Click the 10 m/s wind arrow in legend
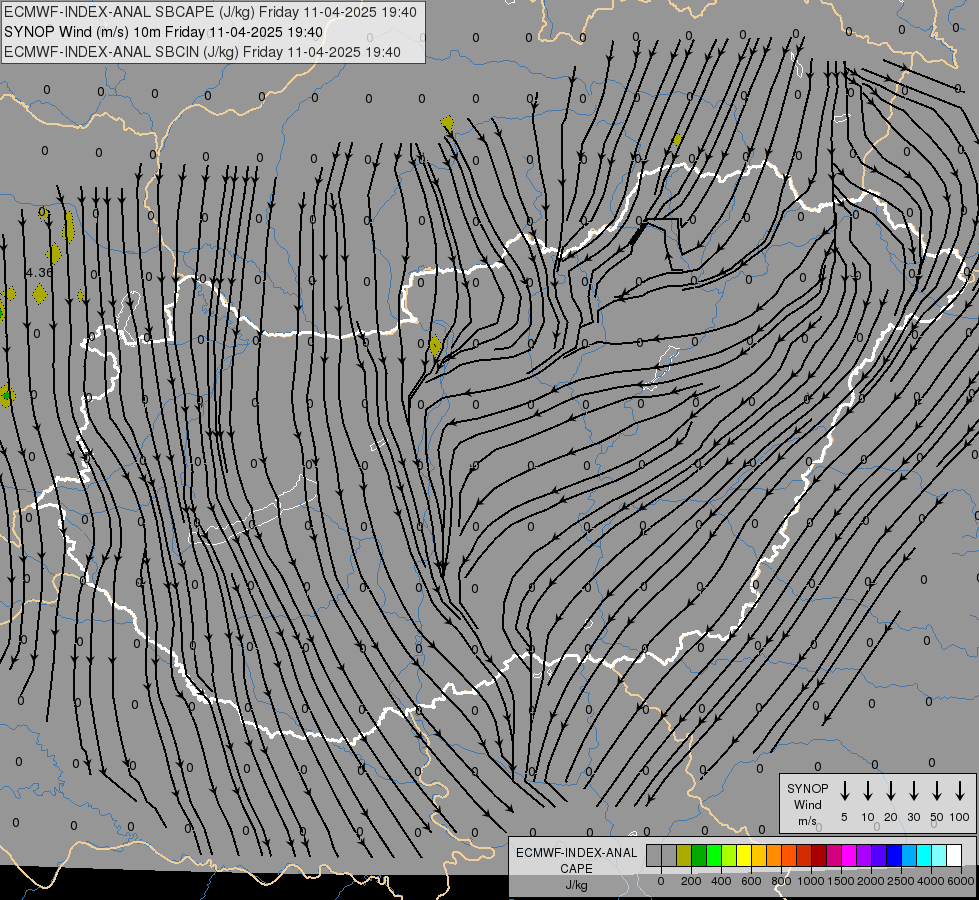The width and height of the screenshot is (979, 900). tap(868, 790)
